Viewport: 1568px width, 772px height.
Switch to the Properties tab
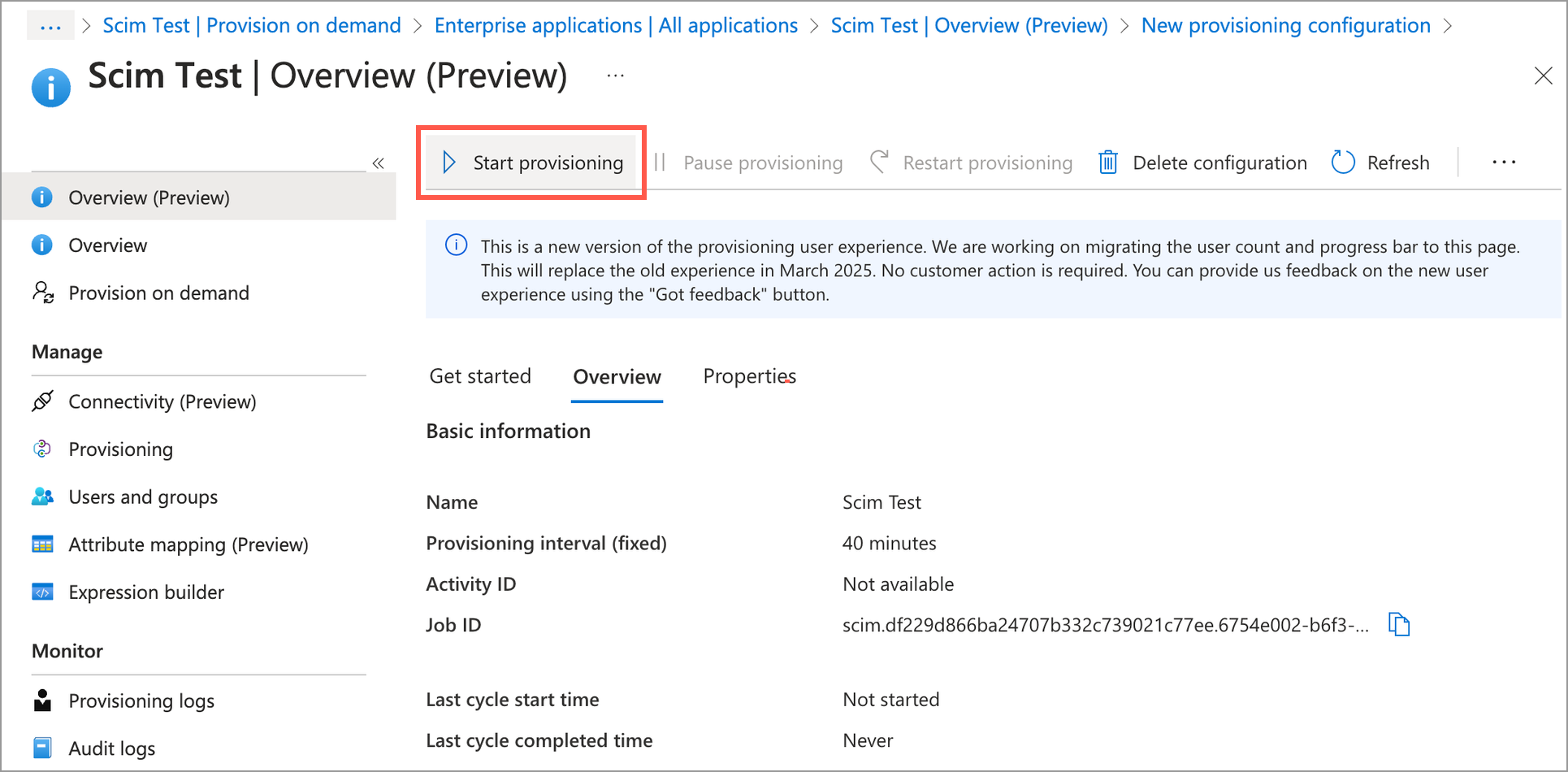point(749,376)
